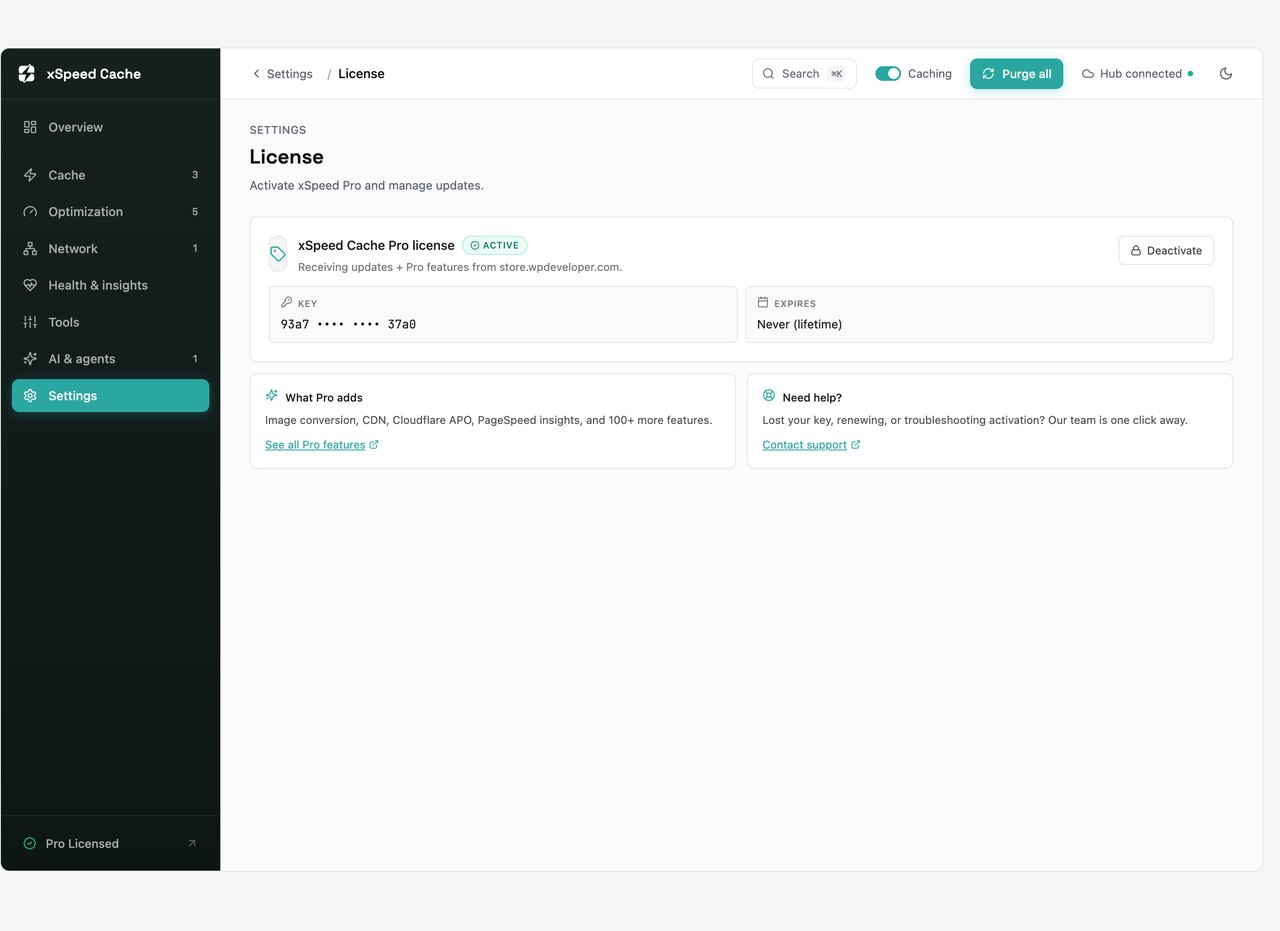Viewport: 1280px width, 931px height.
Task: Click the magnifier icon in Search box
Action: click(769, 74)
